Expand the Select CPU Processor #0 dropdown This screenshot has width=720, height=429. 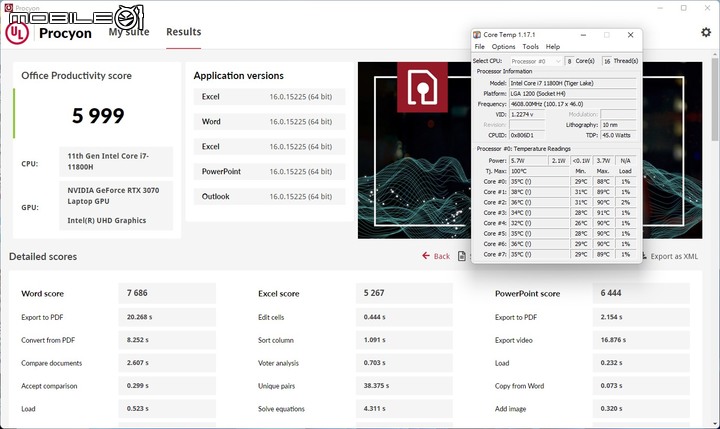click(x=535, y=61)
